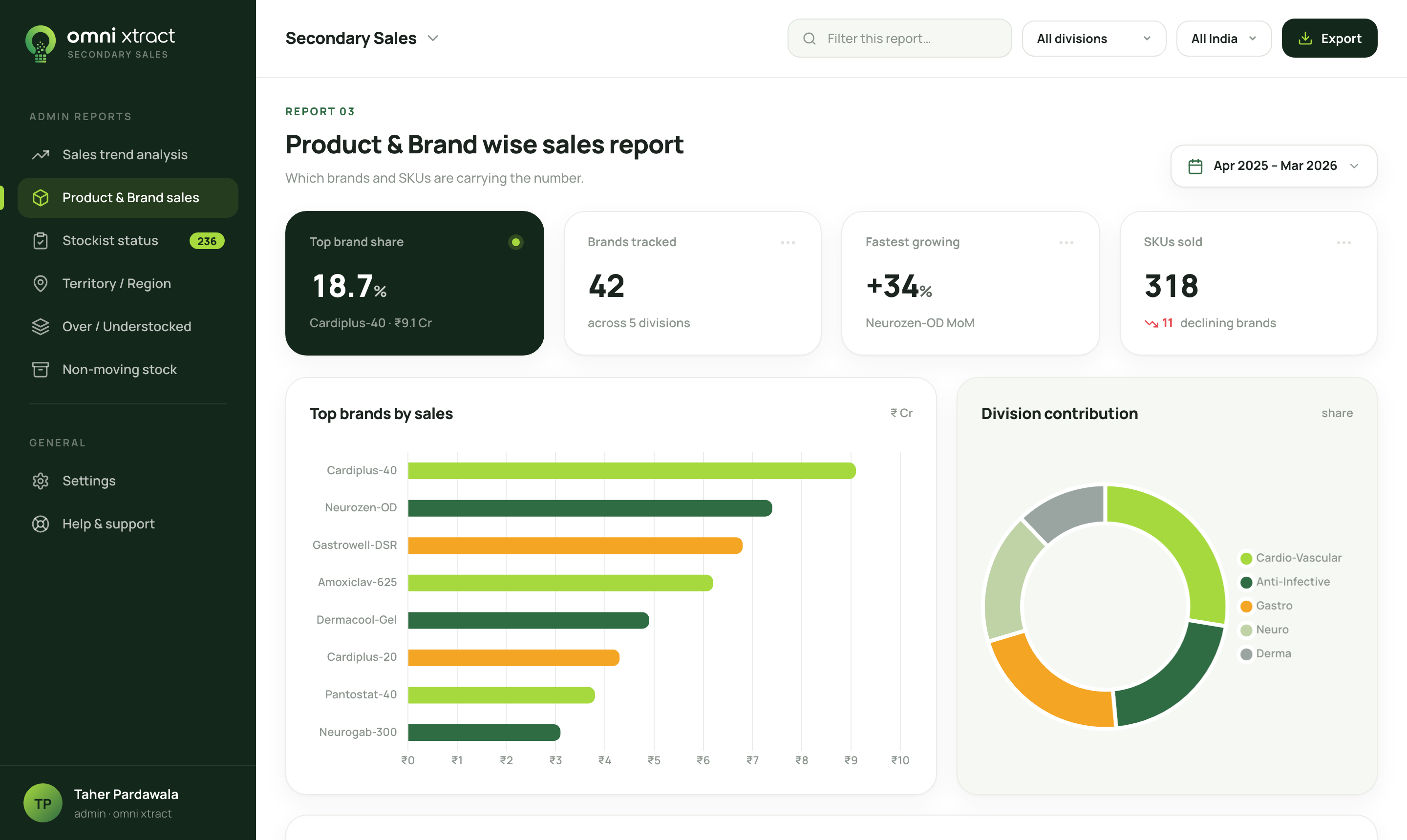Screen dimensions: 1407x840
Task: Click the Stockist status clipboard icon
Action: [x=41, y=241]
